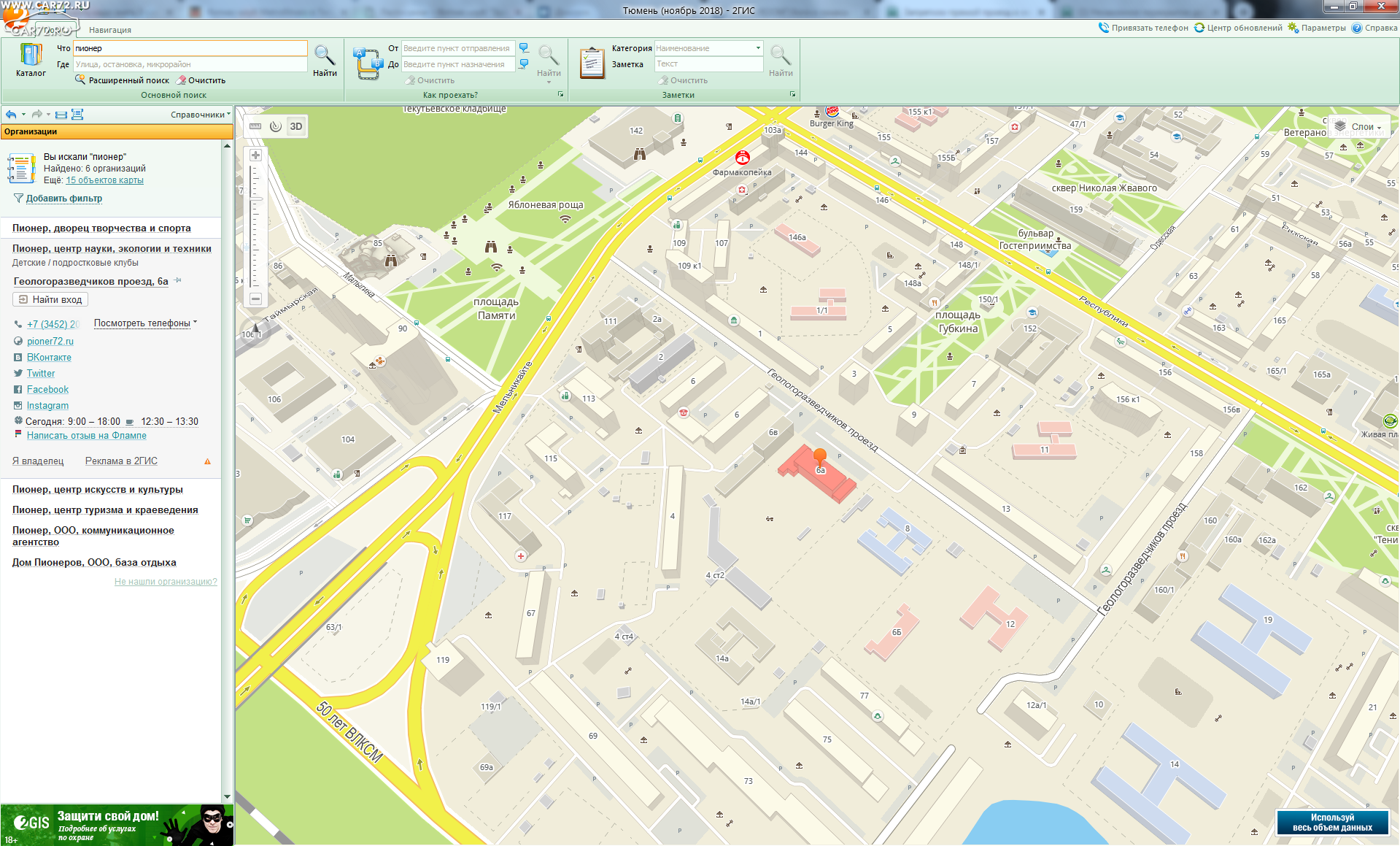This screenshot has width=1400, height=846.
Task: Click the map zoom in plus button
Action: [255, 155]
